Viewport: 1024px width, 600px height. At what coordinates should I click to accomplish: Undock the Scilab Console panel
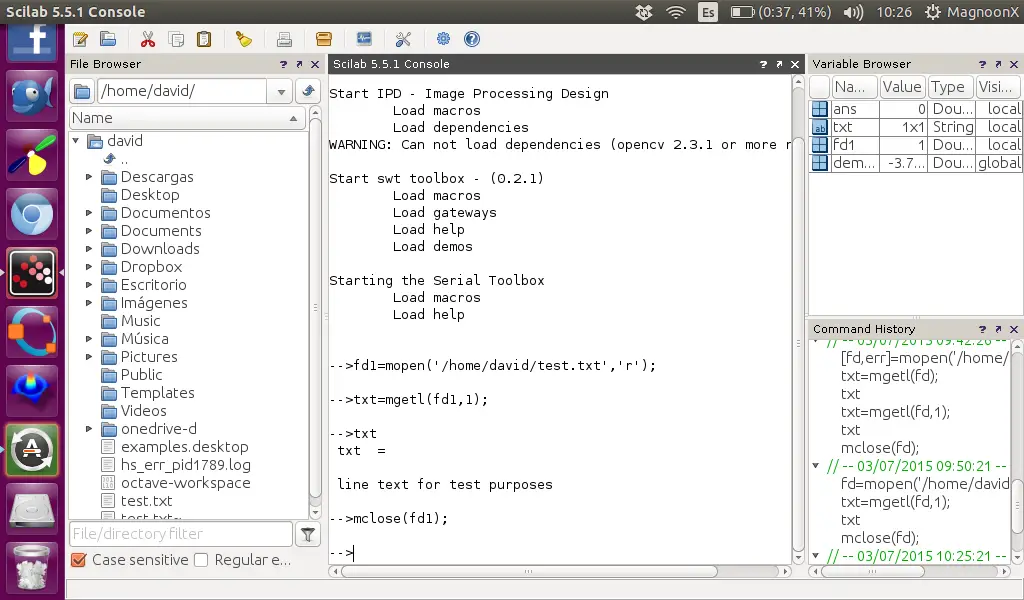coord(779,64)
